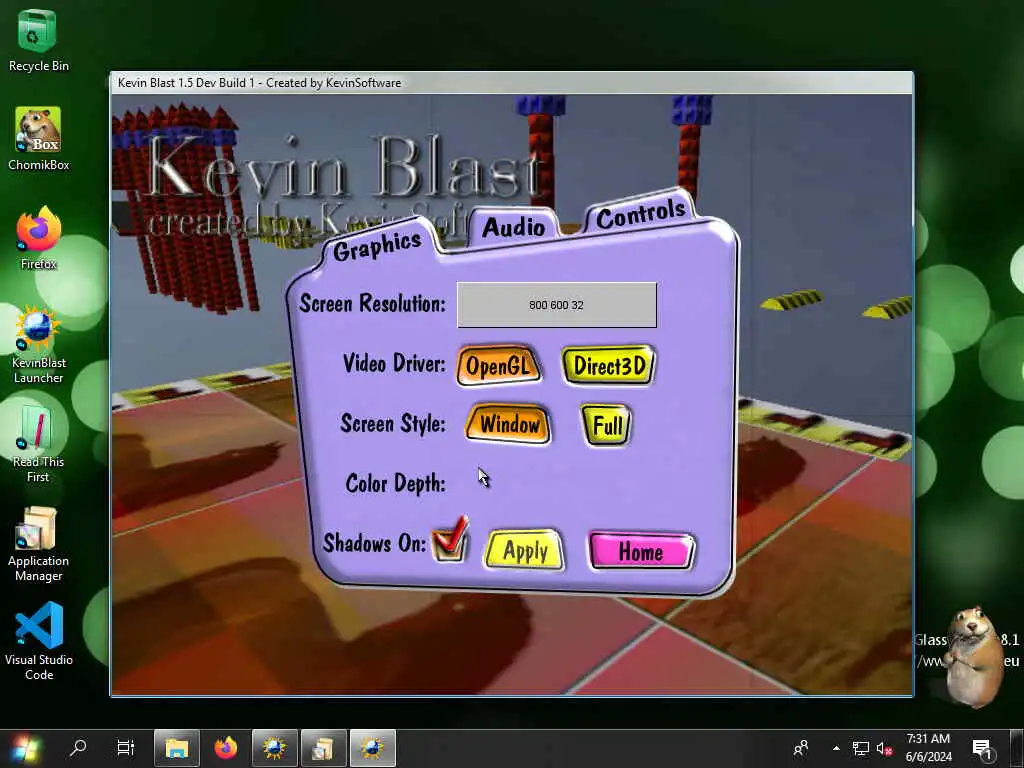Set screen style to Window
Image resolution: width=1024 pixels, height=768 pixels.
click(x=508, y=424)
